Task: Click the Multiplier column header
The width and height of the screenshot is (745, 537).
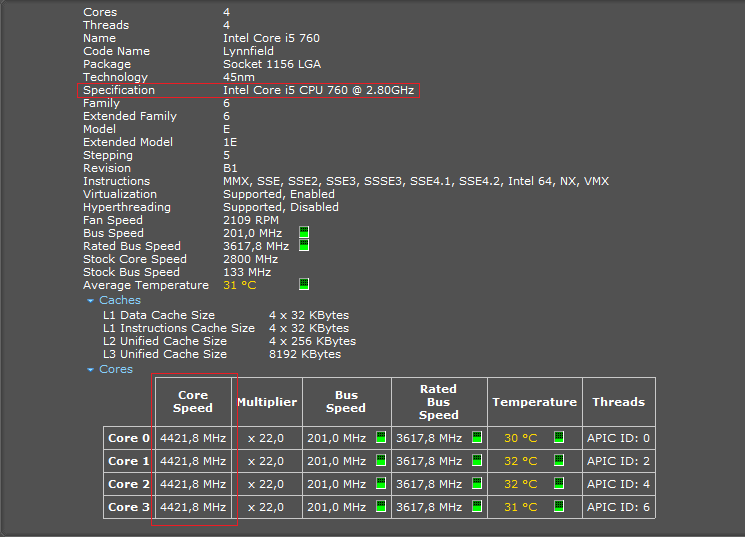Action: point(267,402)
